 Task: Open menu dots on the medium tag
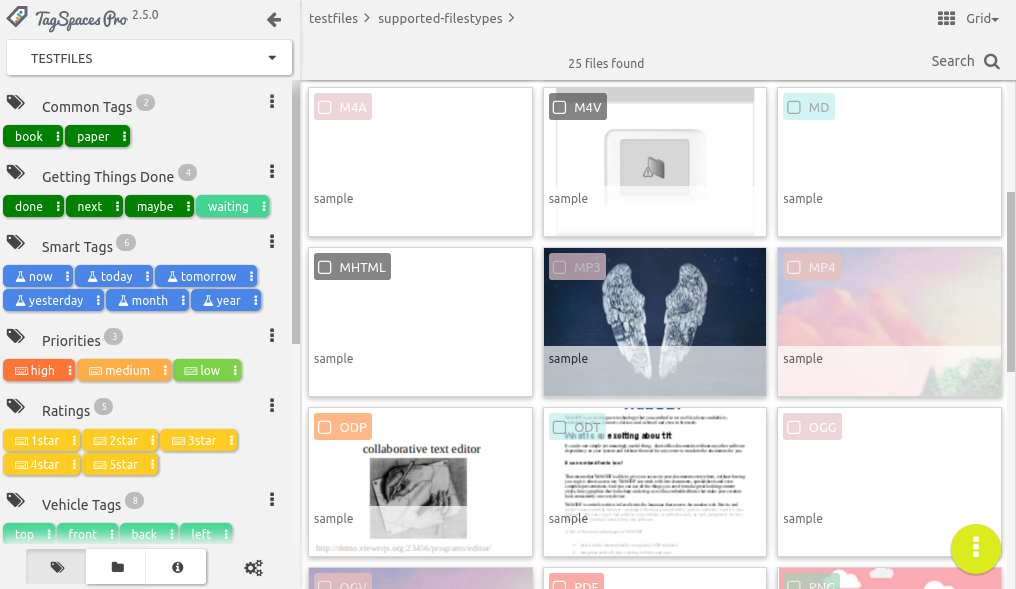165,370
